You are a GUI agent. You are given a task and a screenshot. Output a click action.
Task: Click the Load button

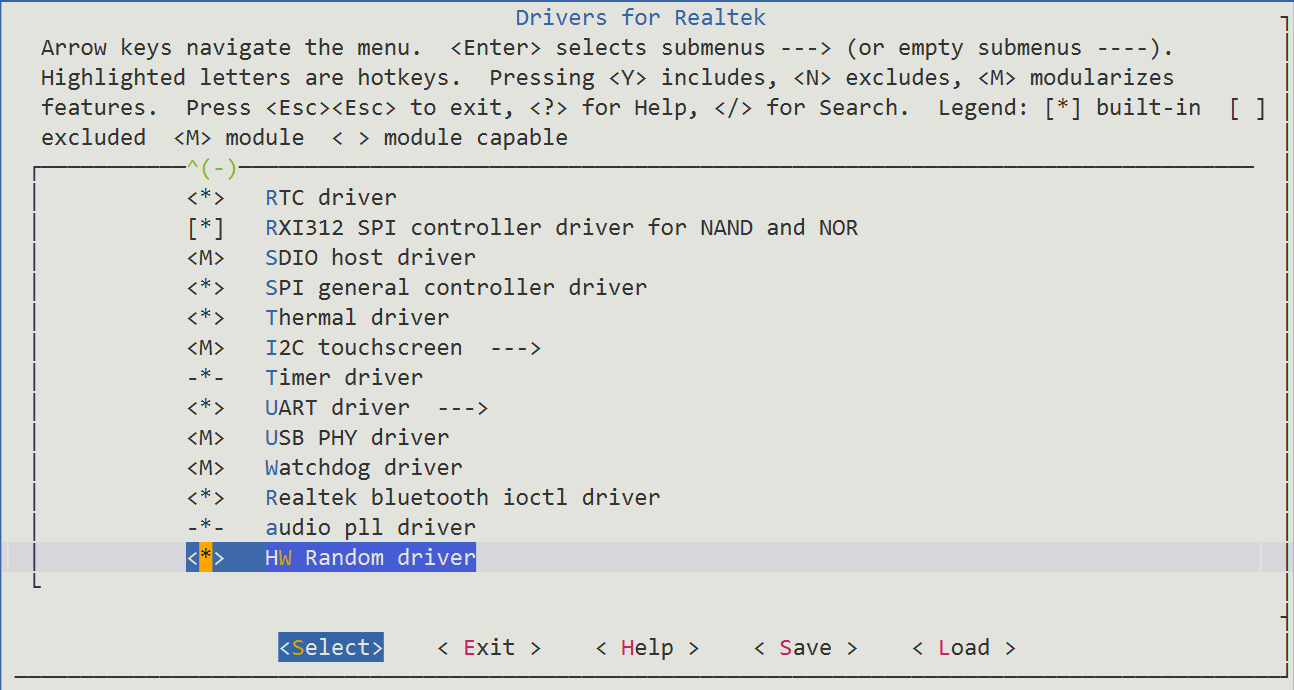point(964,648)
